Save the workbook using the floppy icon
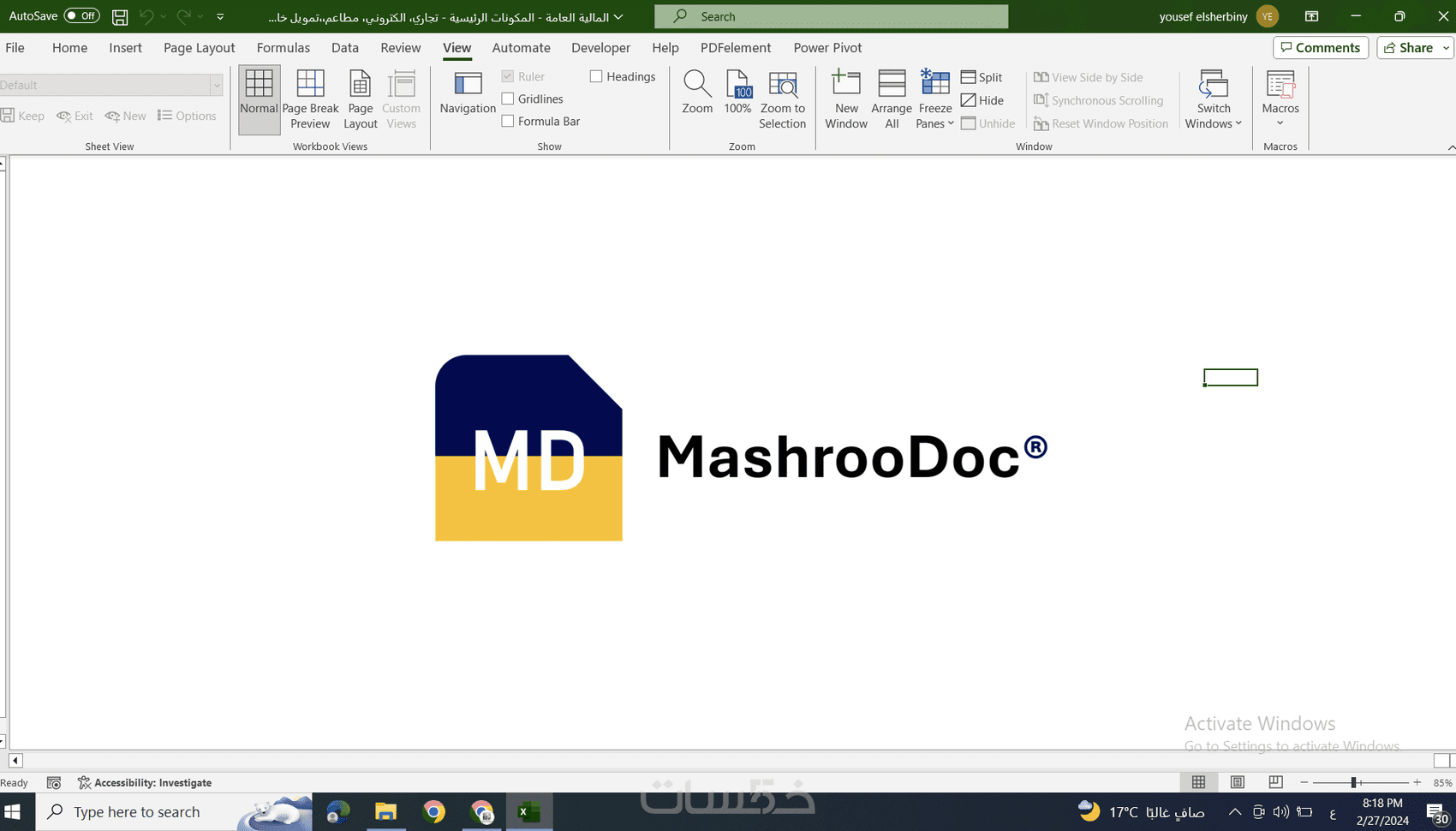Screen dimensions: 1456x831 (x=120, y=16)
